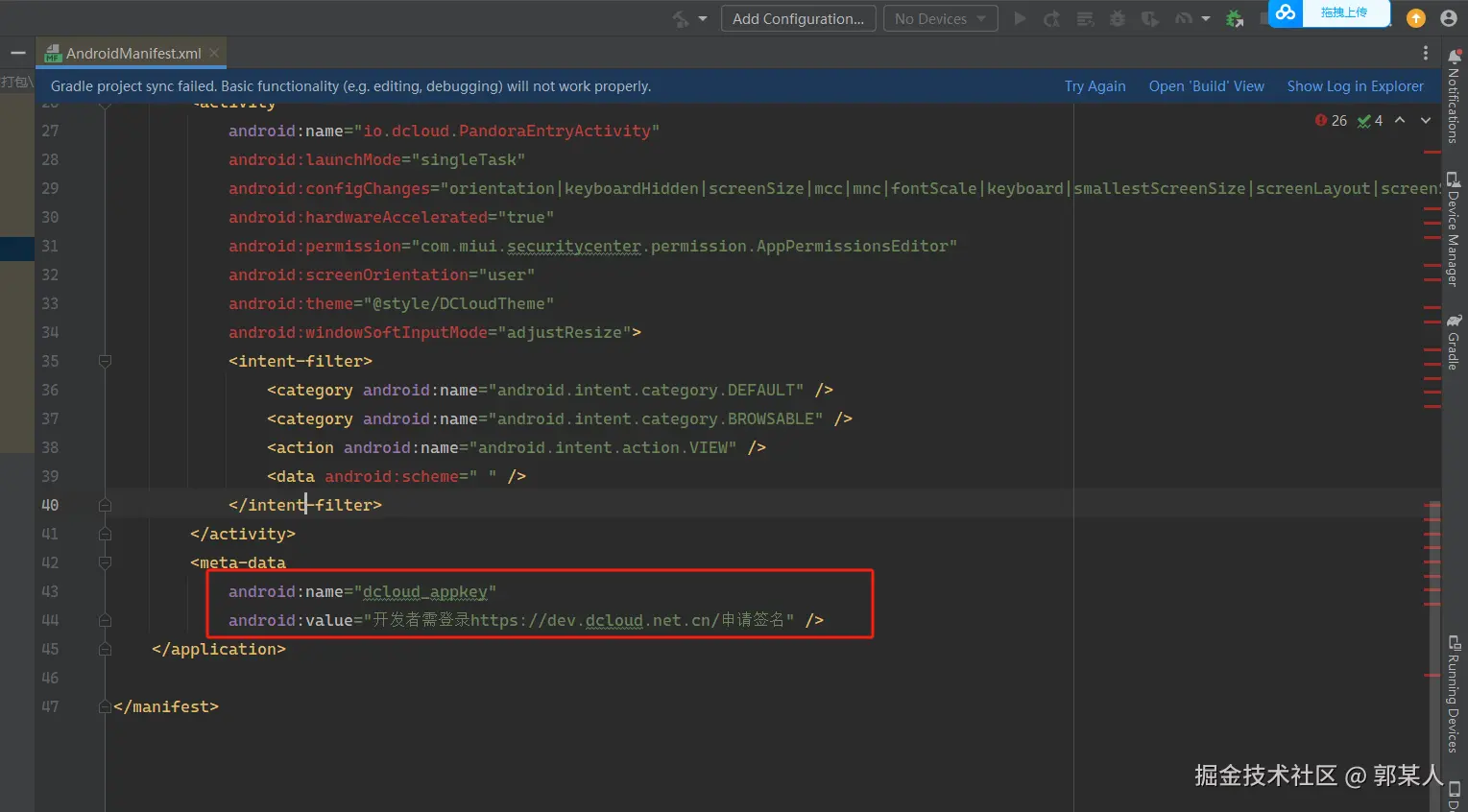Open the No Devices dropdown
1468x812 pixels.
tap(940, 18)
